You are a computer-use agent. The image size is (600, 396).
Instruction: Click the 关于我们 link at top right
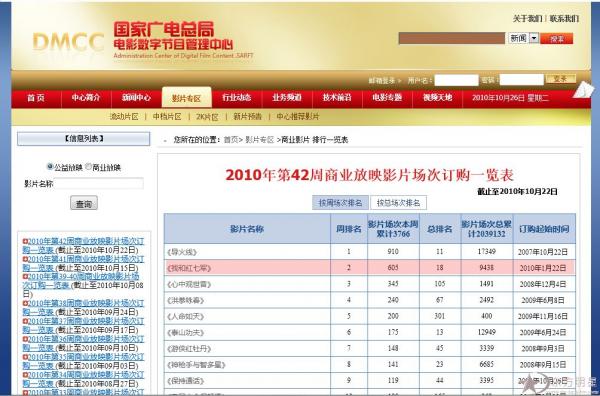pos(527,18)
